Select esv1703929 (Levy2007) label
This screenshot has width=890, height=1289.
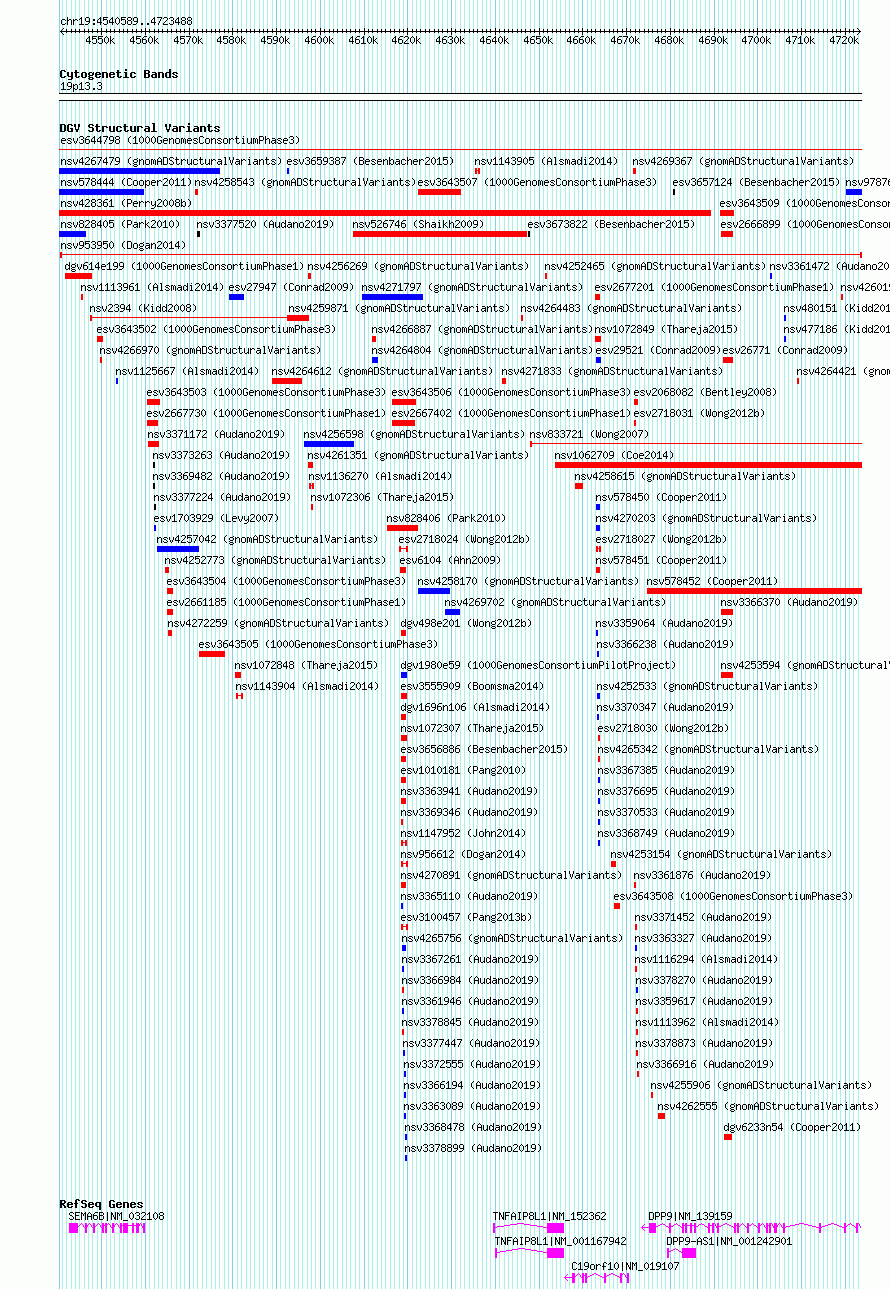216,518
